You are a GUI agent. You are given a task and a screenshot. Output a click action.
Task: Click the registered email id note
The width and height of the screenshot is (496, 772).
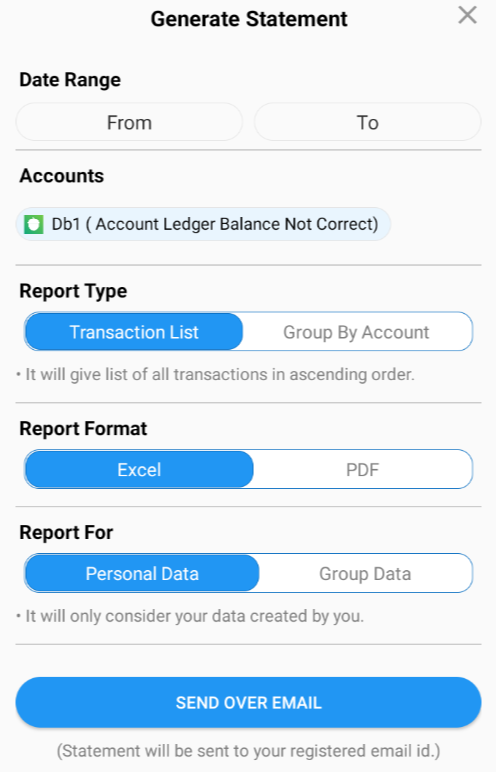248,751
